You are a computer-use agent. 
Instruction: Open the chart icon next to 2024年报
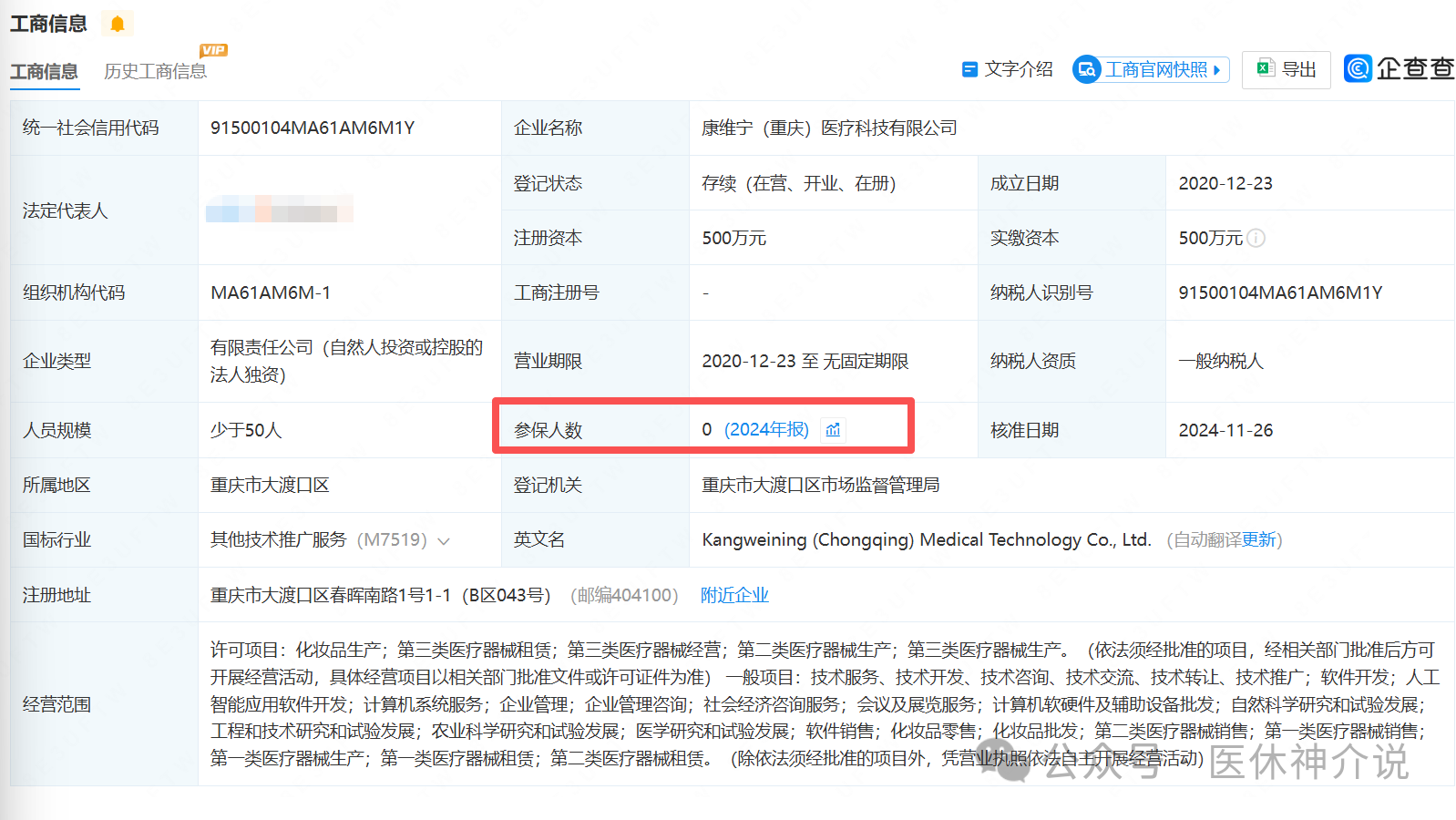833,430
